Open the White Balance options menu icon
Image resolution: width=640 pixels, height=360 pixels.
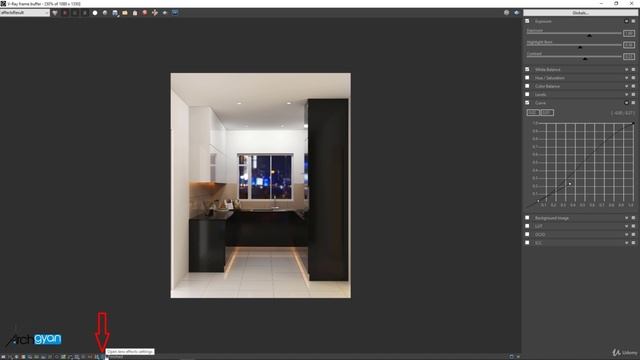coord(633,69)
